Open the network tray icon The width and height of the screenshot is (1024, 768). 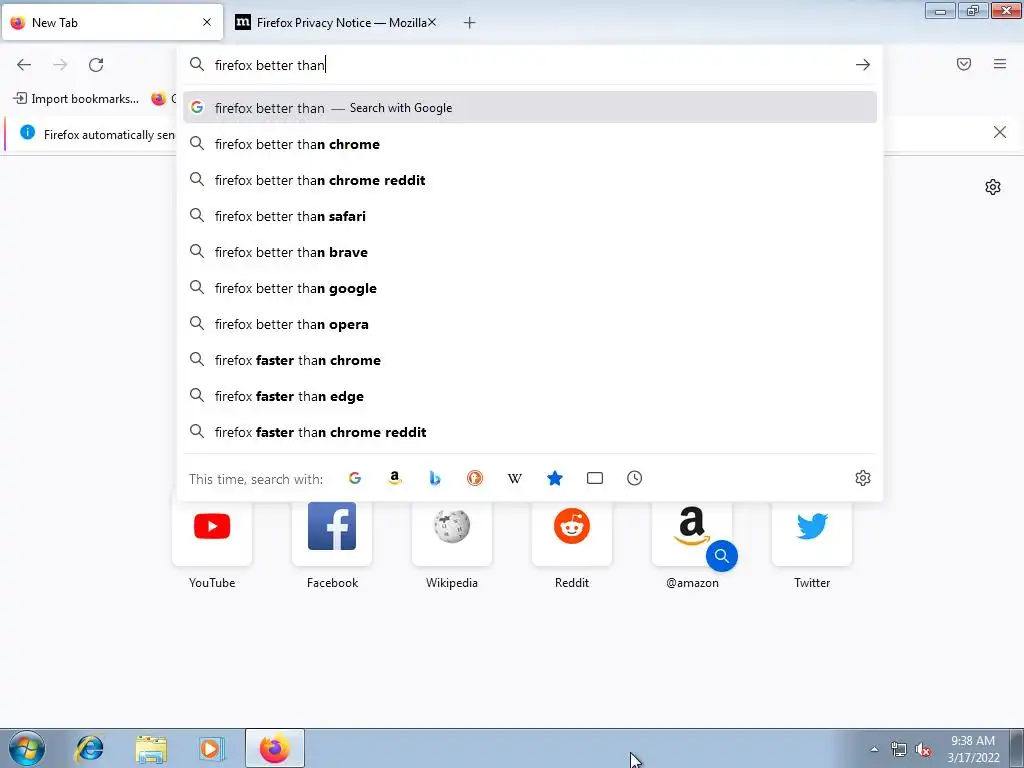pyautogui.click(x=899, y=750)
